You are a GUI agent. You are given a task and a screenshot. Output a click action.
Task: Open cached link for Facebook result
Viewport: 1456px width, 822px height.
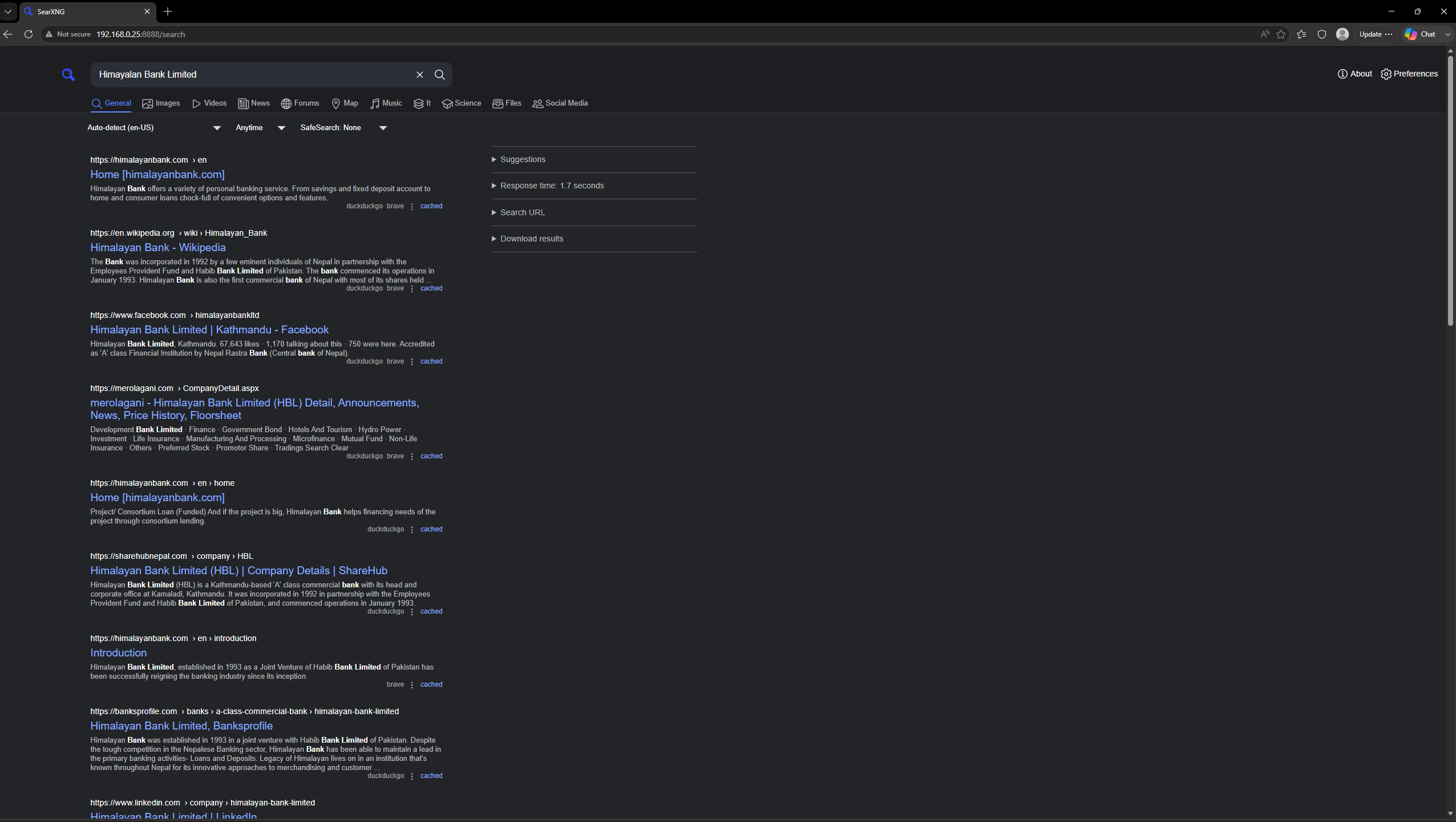point(431,362)
